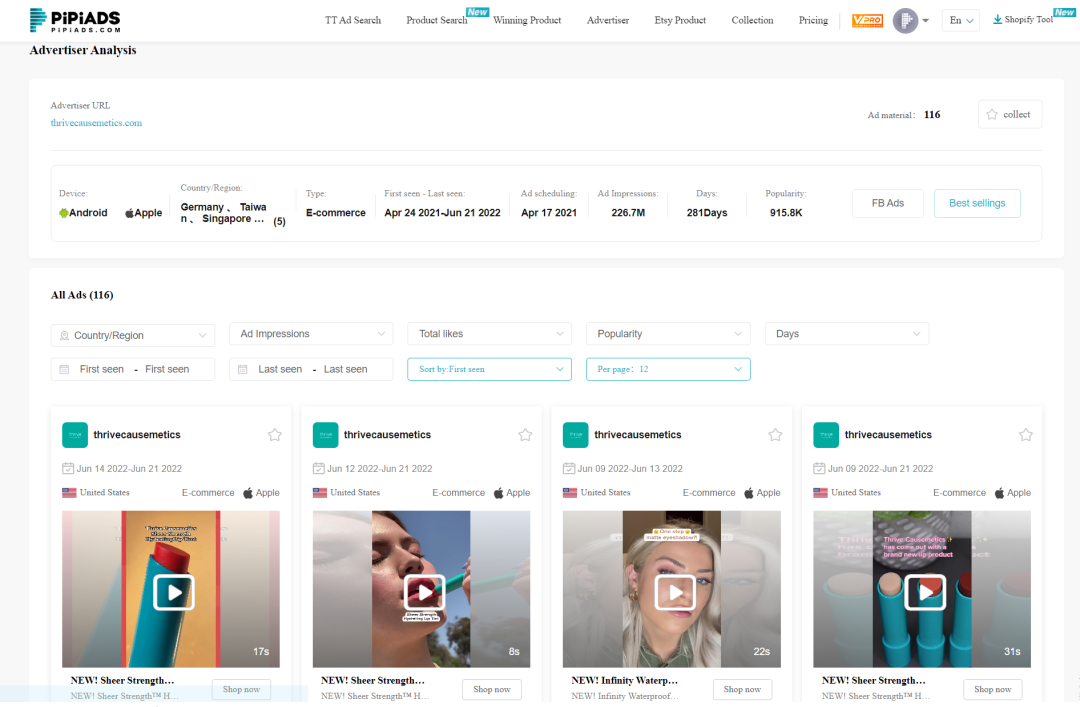
Task: Open the Country/Region filter dropdown
Action: coord(133,335)
